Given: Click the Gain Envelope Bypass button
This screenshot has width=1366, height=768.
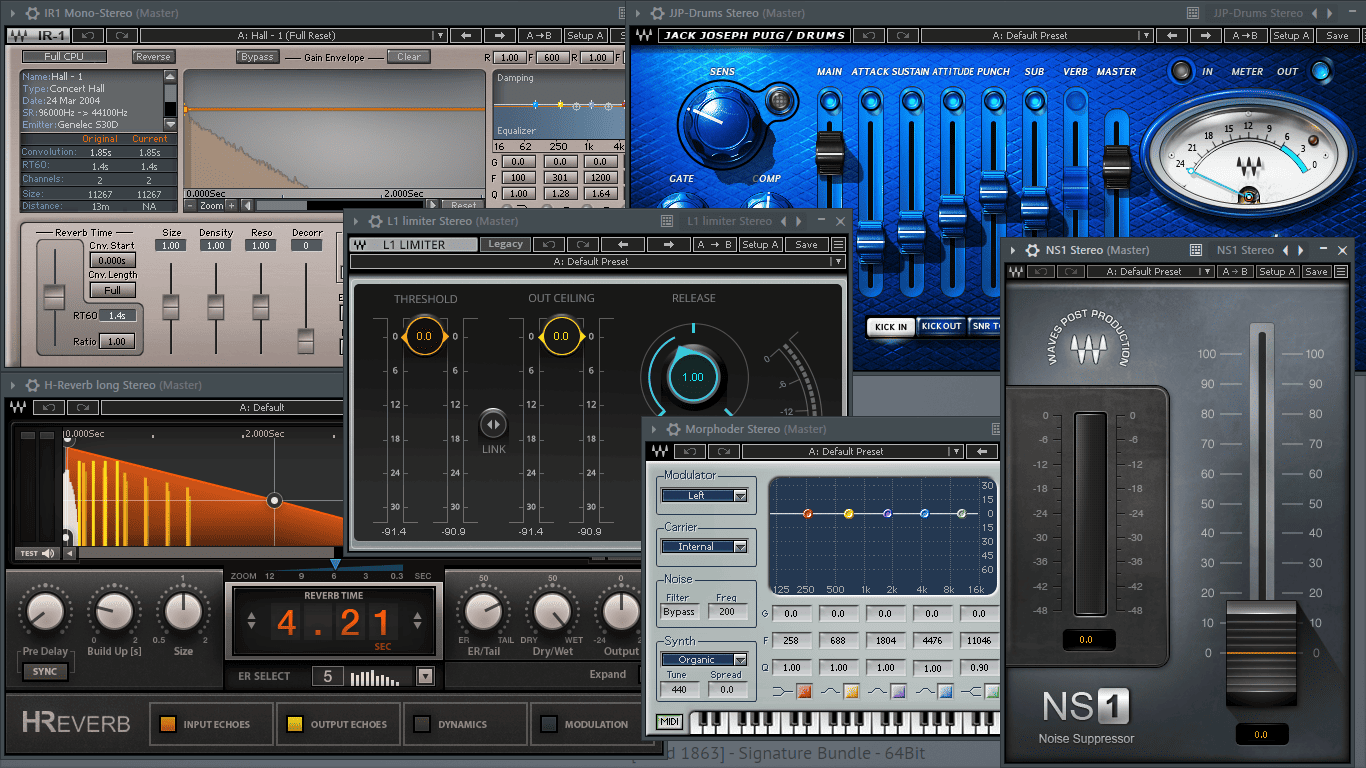Looking at the screenshot, I should coord(257,57).
